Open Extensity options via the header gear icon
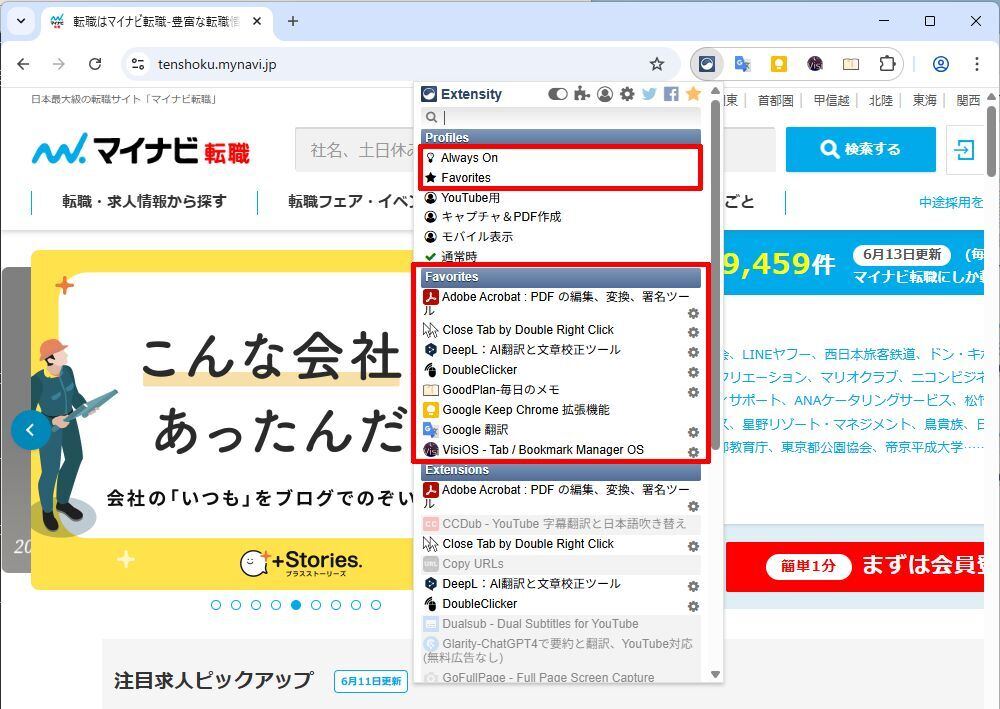This screenshot has width=1000, height=709. tap(627, 94)
